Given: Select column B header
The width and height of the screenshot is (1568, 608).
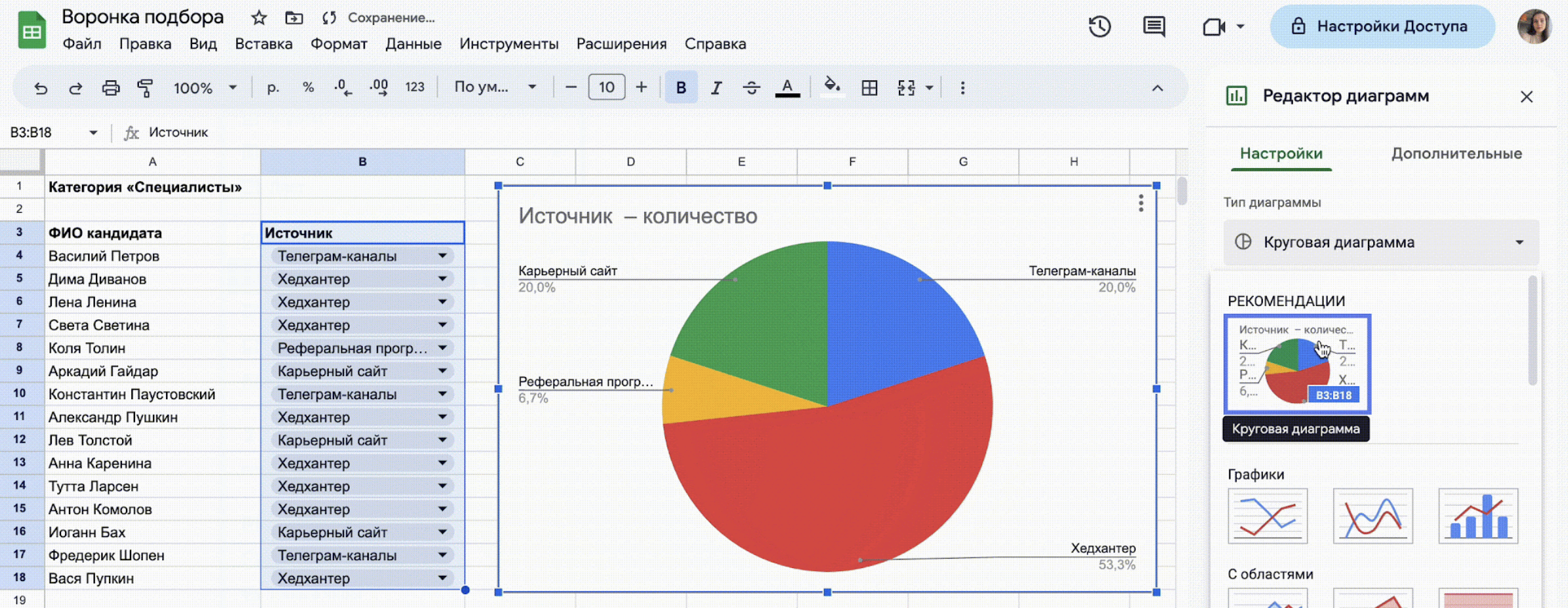Looking at the screenshot, I should click(362, 162).
